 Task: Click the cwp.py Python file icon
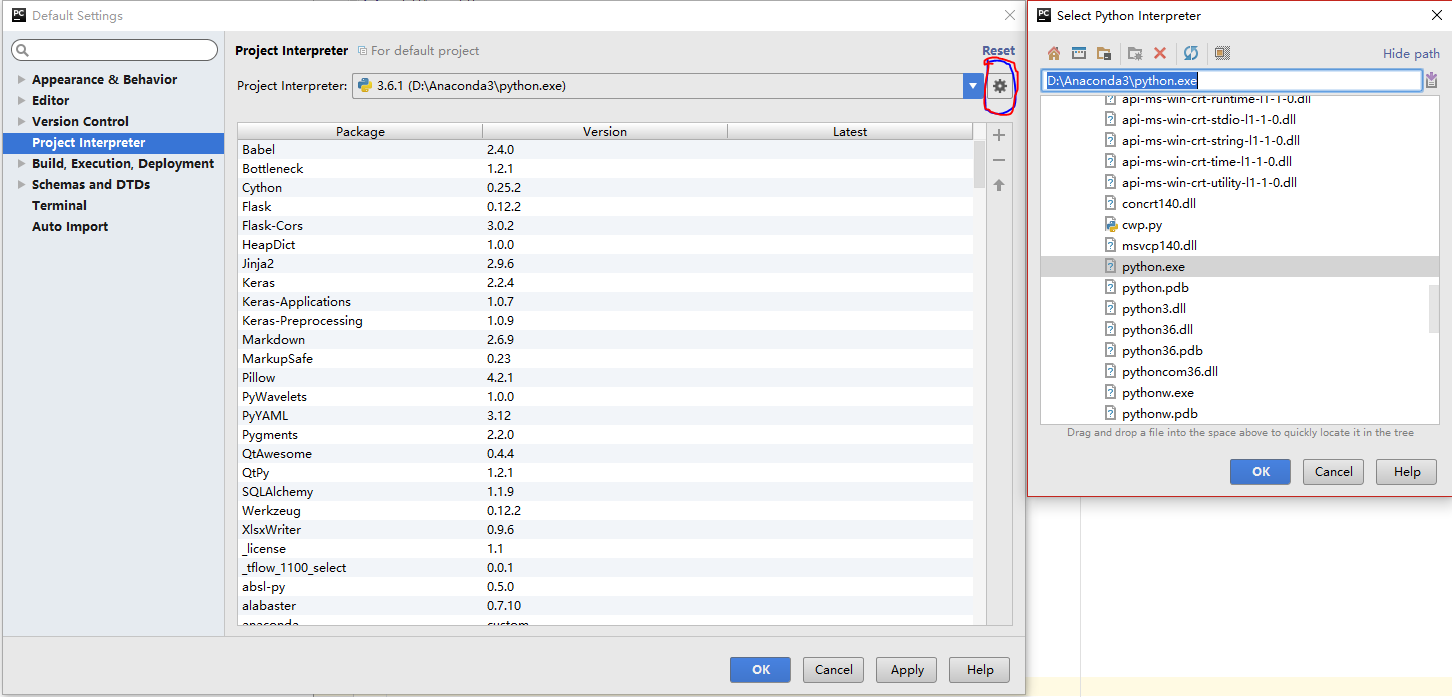(1110, 225)
